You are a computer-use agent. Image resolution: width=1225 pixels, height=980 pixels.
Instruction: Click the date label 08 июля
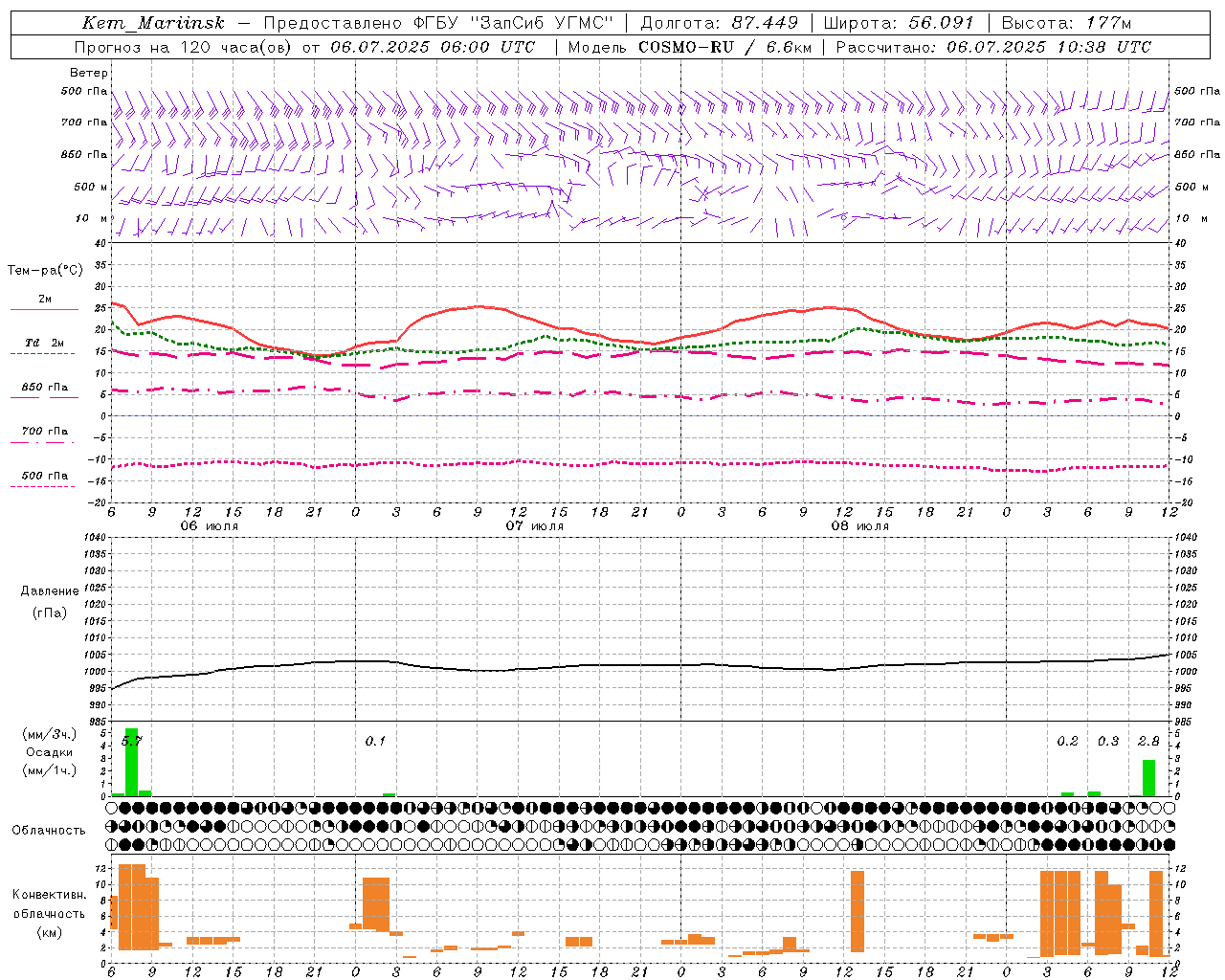860,526
